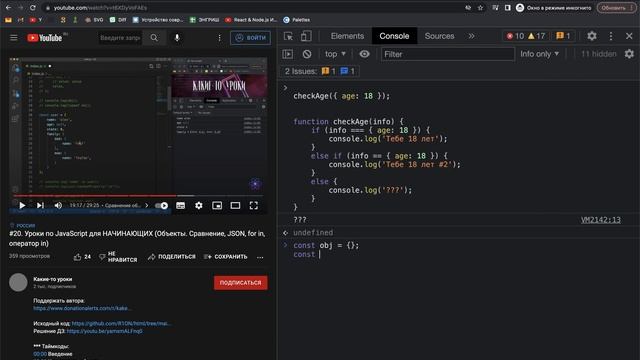Mute the video volume speaker icon
The height and width of the screenshot is (360, 640).
click(58, 205)
